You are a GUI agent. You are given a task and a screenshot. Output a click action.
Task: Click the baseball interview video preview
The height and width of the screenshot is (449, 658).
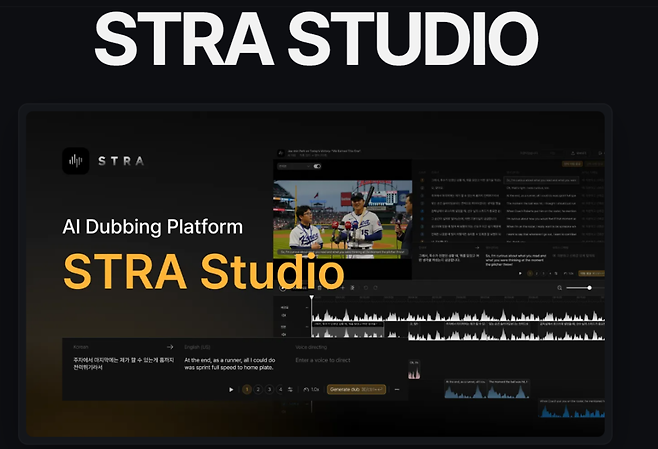(342, 219)
